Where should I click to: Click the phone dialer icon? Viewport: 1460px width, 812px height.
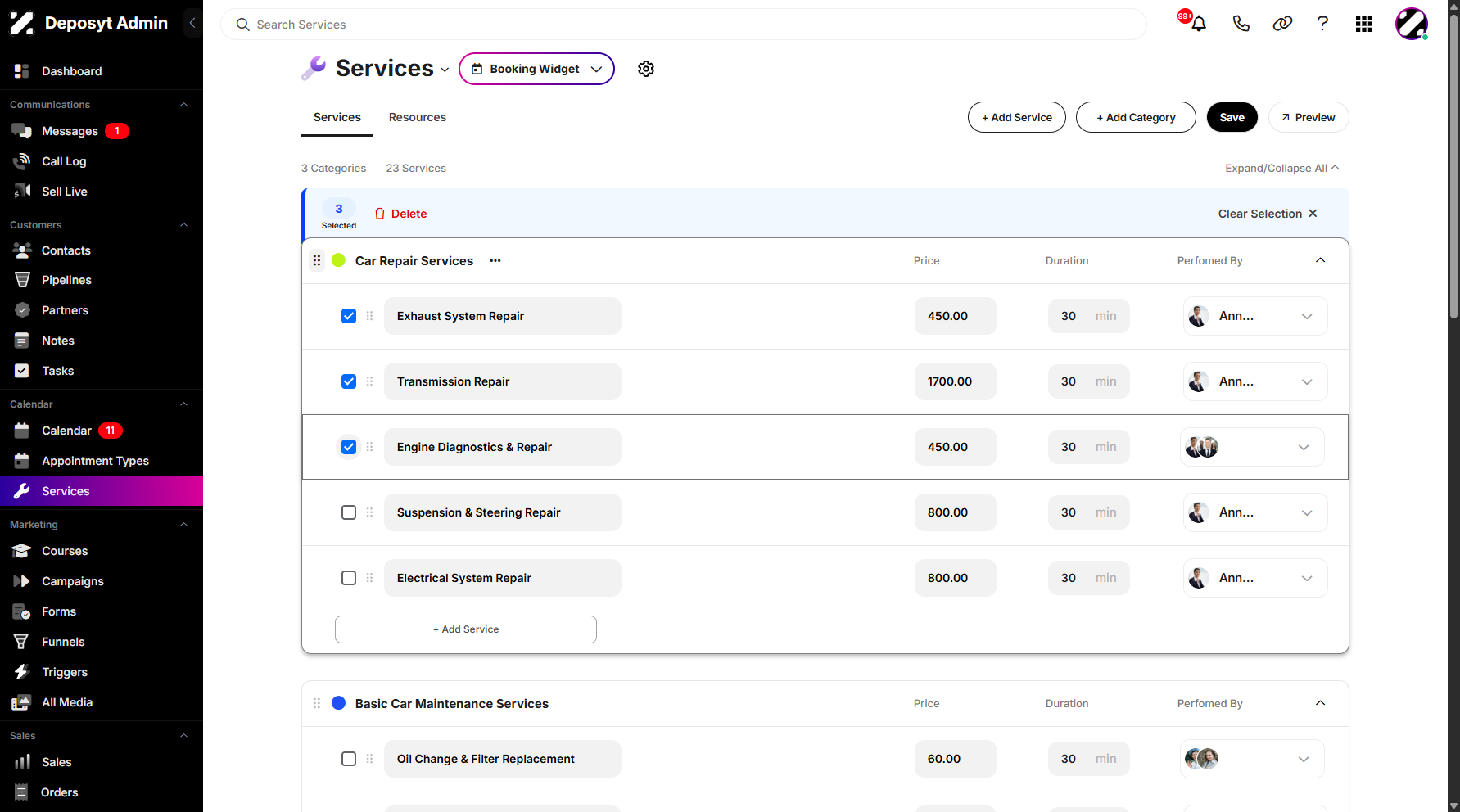tap(1241, 24)
